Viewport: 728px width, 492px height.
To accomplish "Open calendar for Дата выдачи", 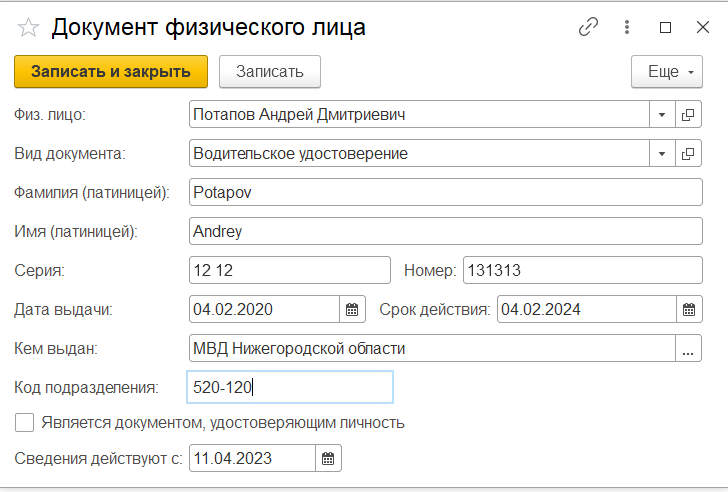I will pos(352,309).
